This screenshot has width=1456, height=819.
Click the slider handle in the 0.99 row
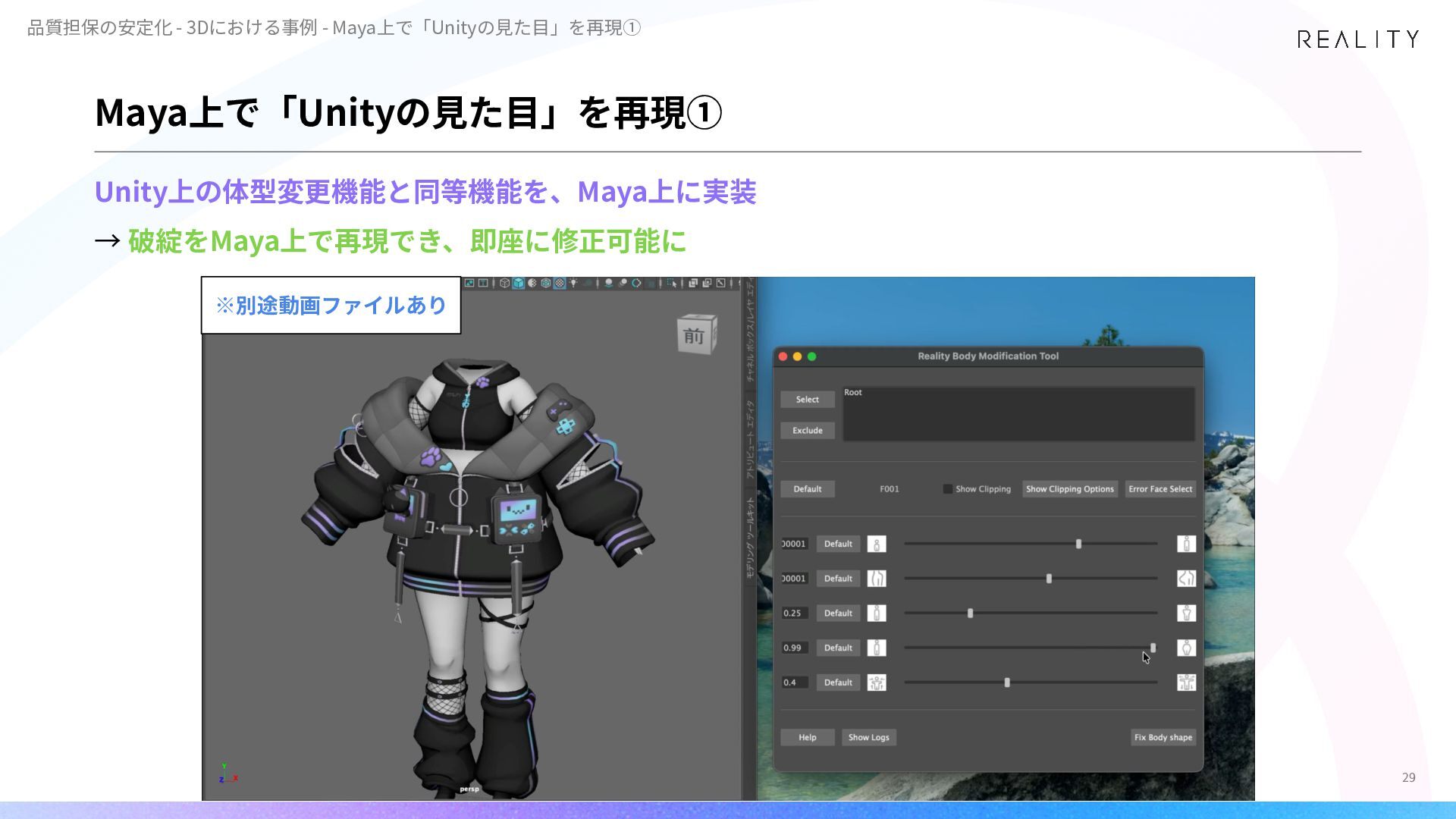pos(1153,648)
